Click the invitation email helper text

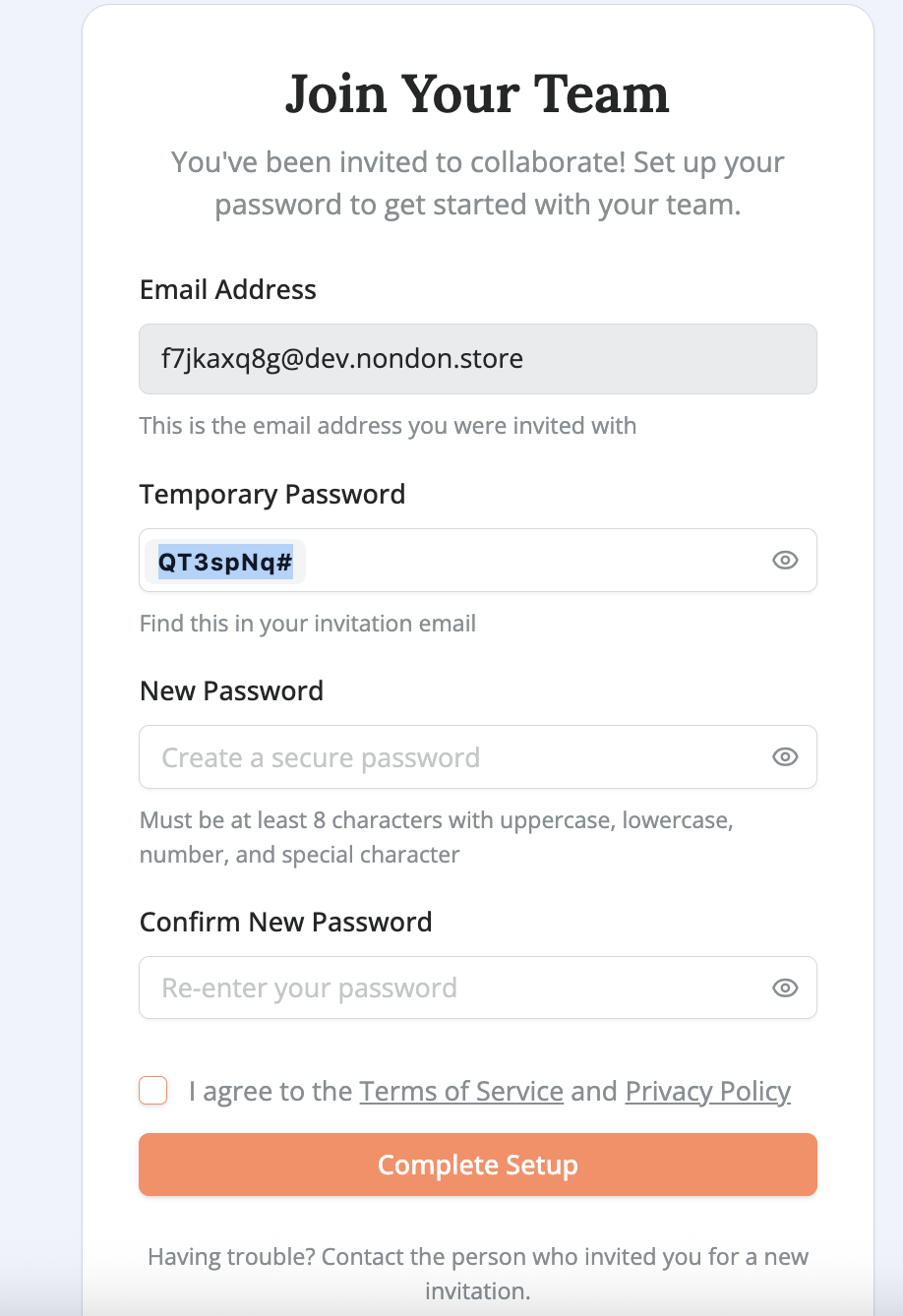coord(388,425)
